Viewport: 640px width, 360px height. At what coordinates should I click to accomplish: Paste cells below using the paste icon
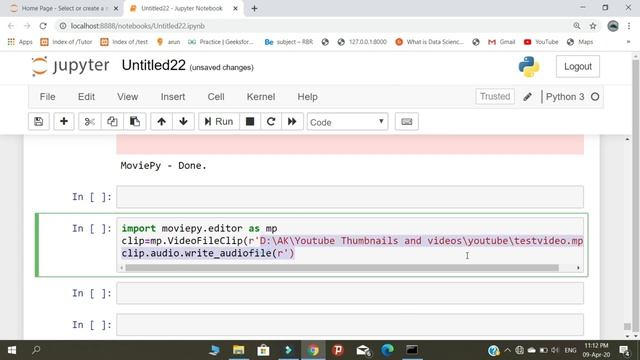click(135, 122)
